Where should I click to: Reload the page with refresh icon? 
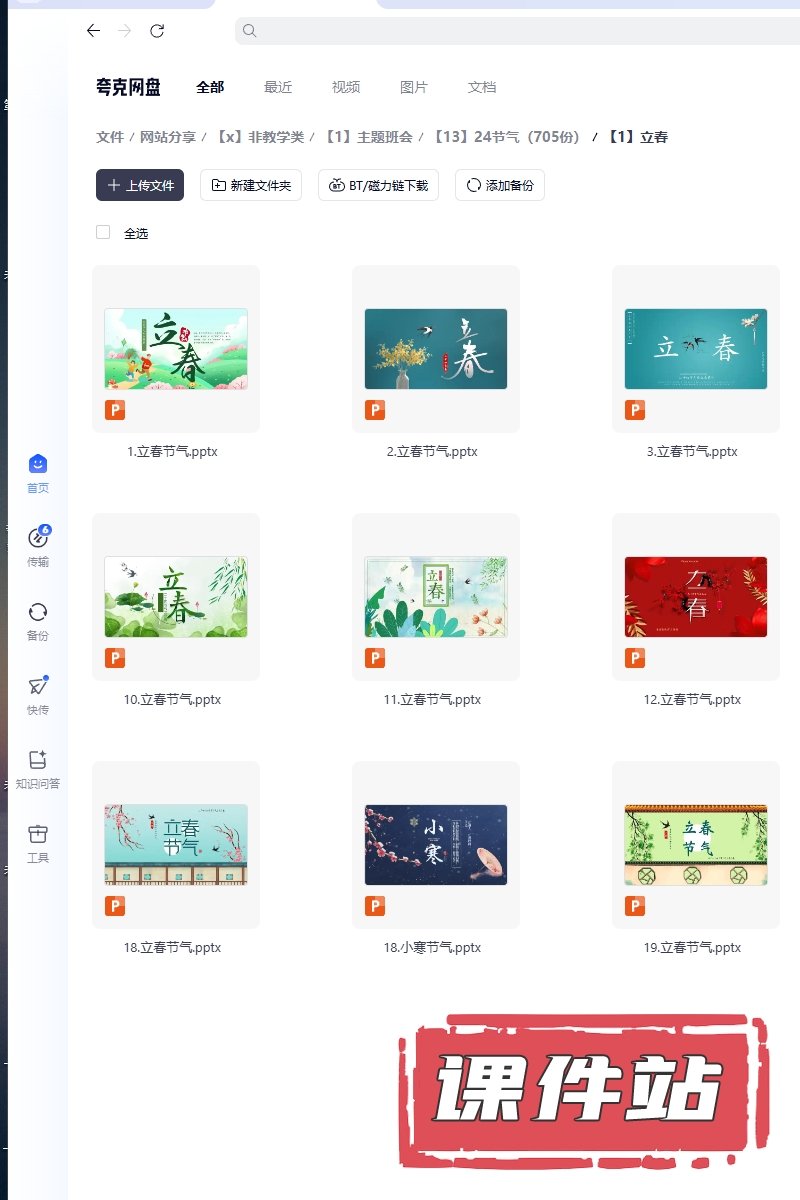[157, 31]
